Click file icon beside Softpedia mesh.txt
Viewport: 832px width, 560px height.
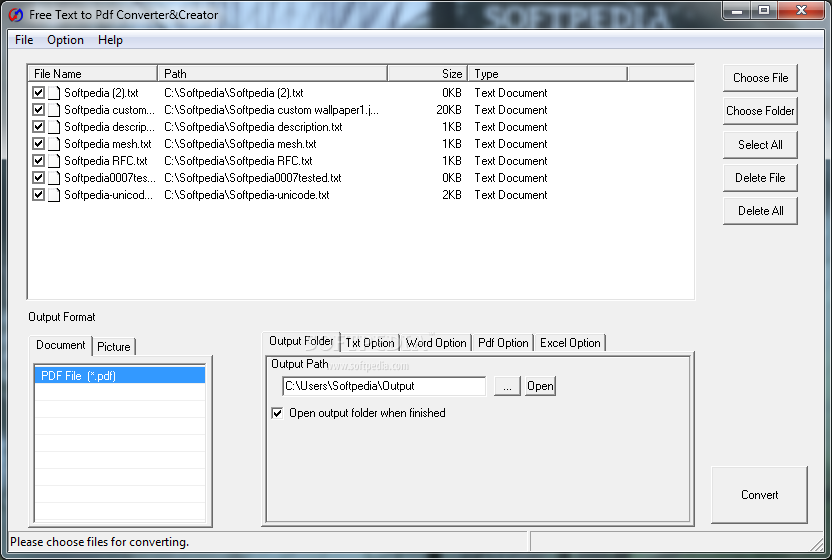pyautogui.click(x=54, y=144)
